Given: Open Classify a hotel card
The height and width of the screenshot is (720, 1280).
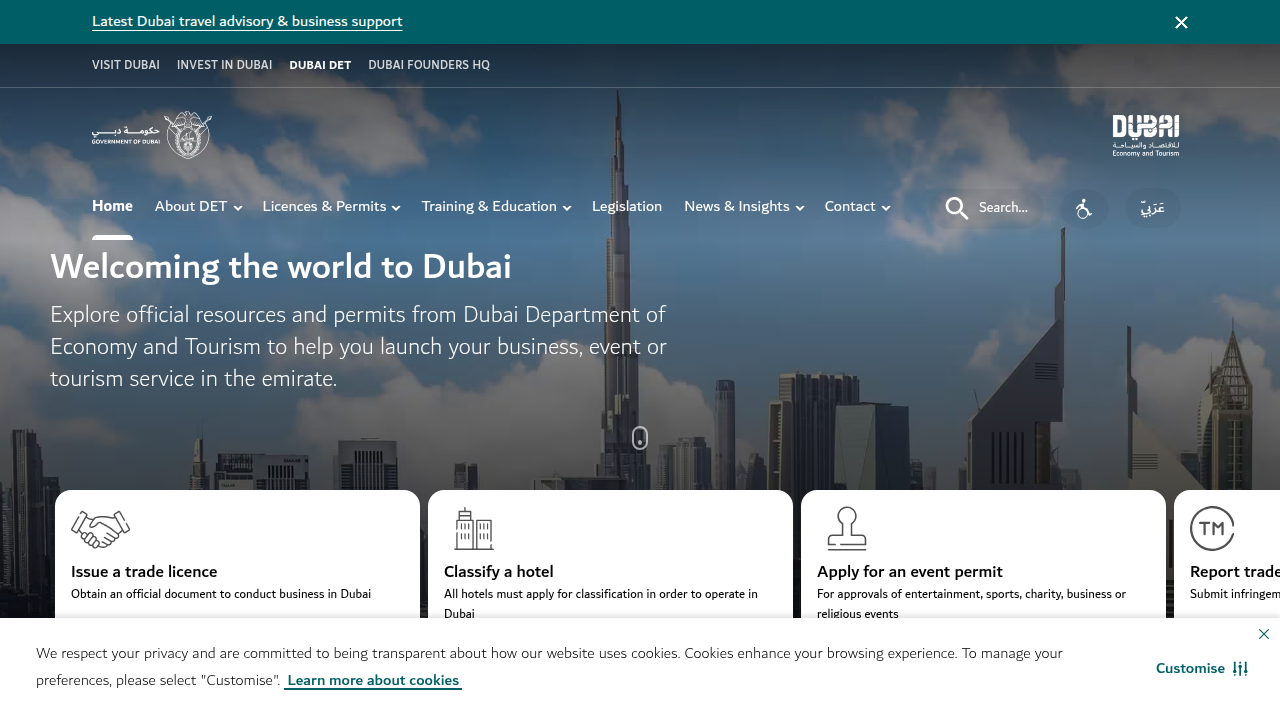Looking at the screenshot, I should pos(610,555).
